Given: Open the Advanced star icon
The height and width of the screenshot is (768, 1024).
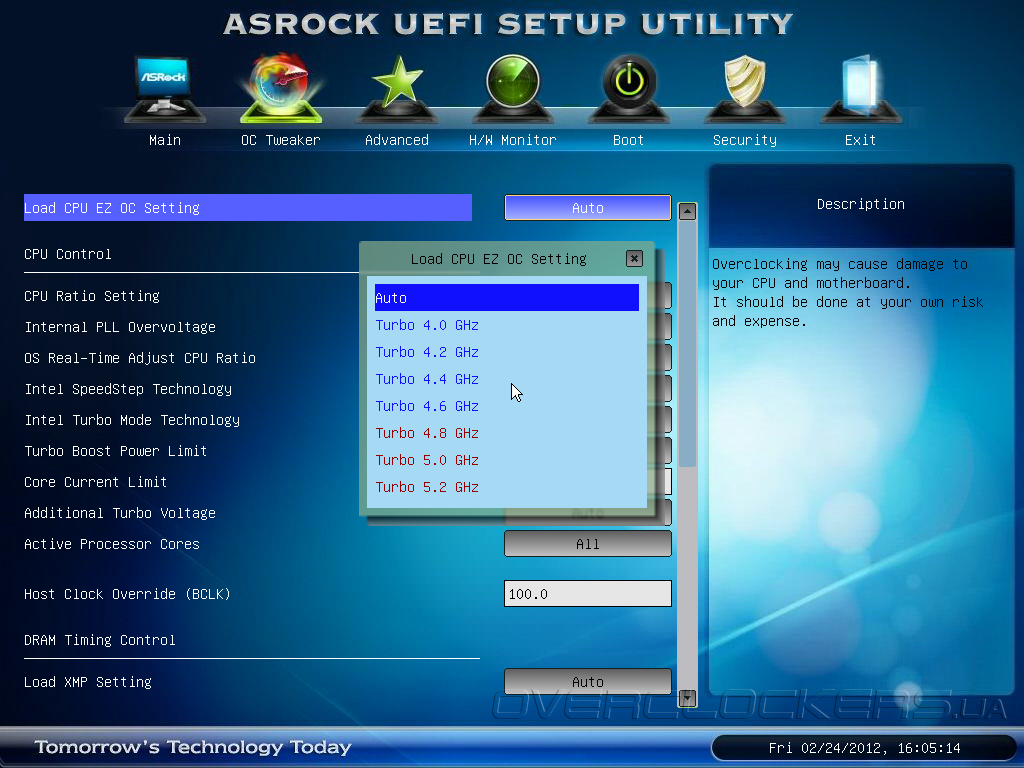Looking at the screenshot, I should coord(396,88).
